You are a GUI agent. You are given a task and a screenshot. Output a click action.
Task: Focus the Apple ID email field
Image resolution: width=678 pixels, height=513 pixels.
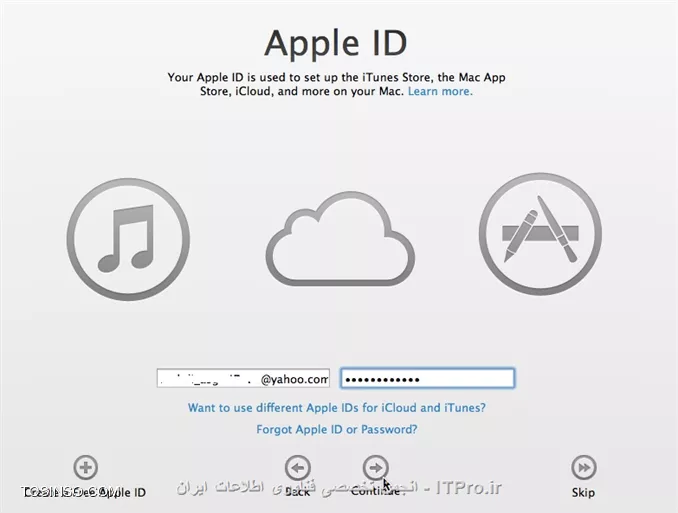pyautogui.click(x=243, y=378)
